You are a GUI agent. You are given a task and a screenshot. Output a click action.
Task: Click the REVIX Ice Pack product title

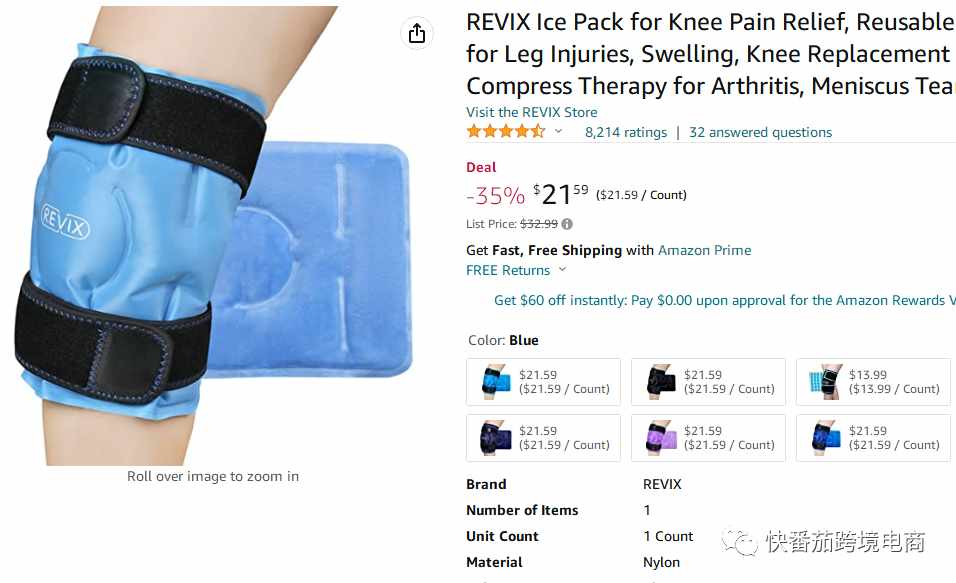coord(710,54)
